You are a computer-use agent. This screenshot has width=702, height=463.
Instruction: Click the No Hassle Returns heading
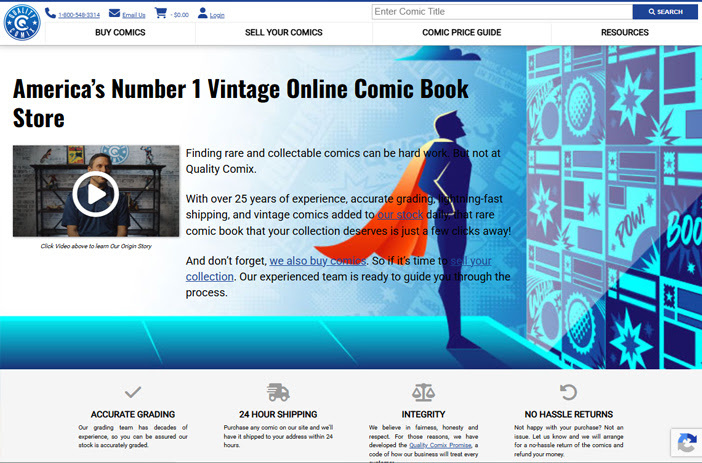[569, 415]
